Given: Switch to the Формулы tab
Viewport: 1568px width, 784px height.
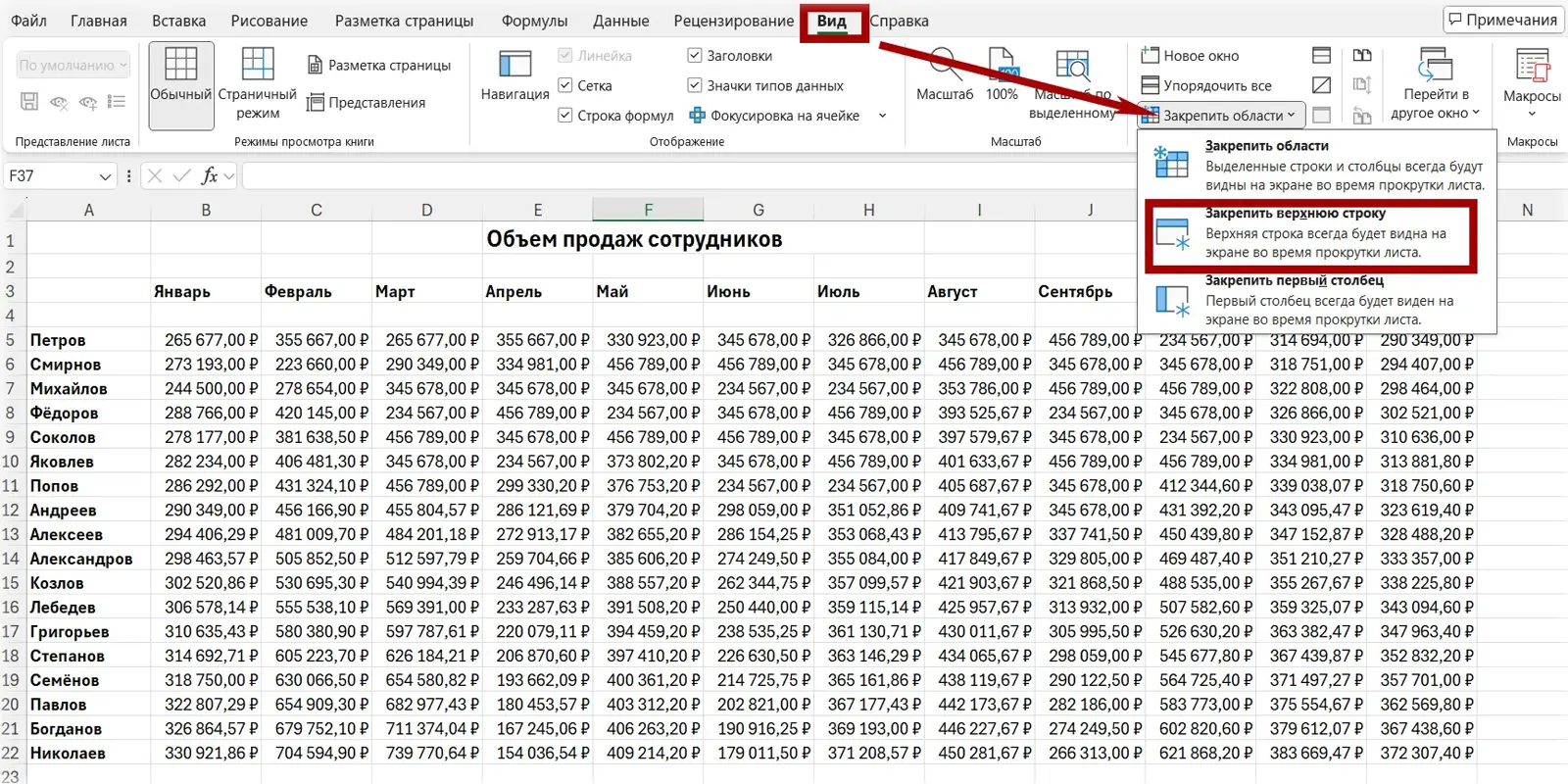Looking at the screenshot, I should (x=534, y=21).
